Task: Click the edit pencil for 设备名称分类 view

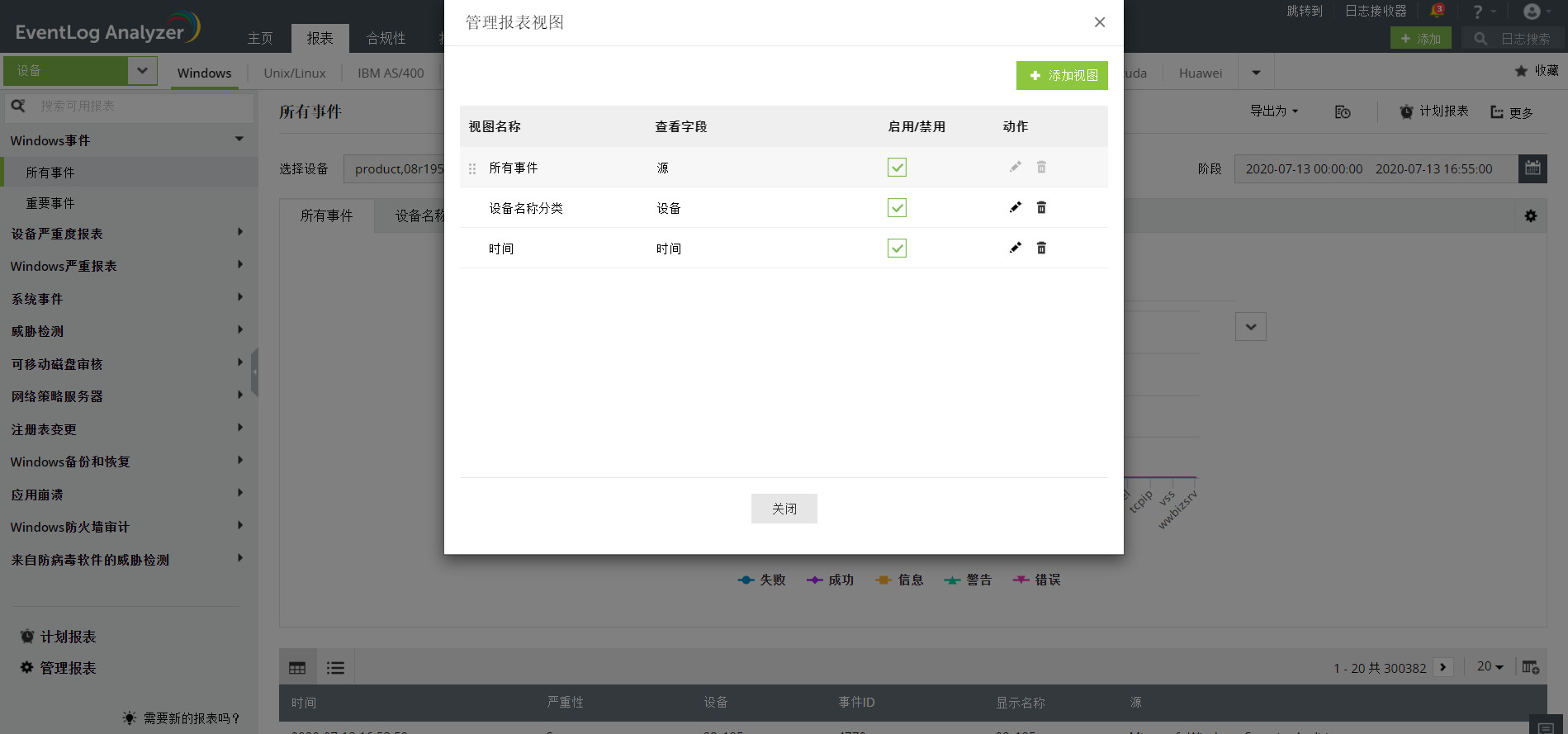Action: tap(1016, 207)
